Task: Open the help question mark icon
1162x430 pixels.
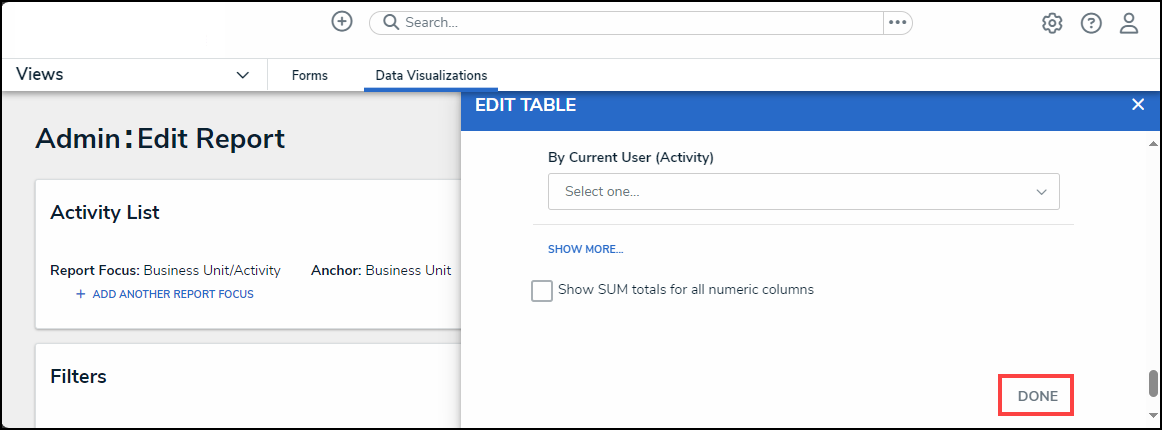Action: point(1091,23)
